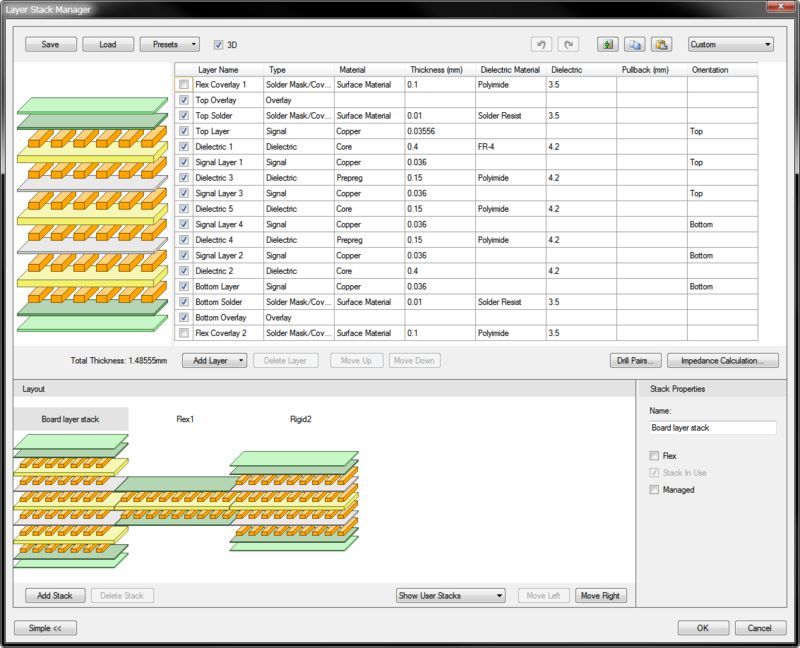Confirm with the OK button
Screen dimensions: 800x648
click(703, 628)
